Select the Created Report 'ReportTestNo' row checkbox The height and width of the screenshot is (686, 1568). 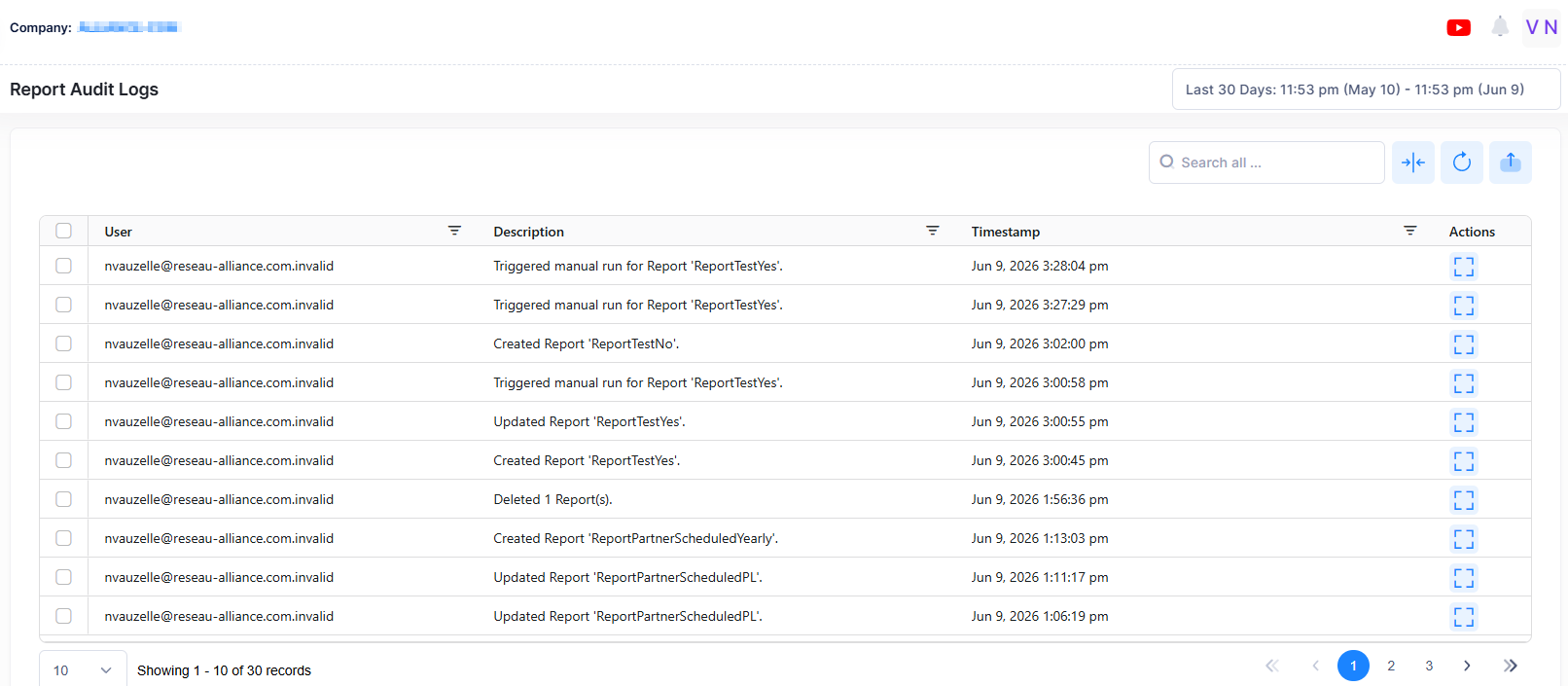(x=63, y=343)
